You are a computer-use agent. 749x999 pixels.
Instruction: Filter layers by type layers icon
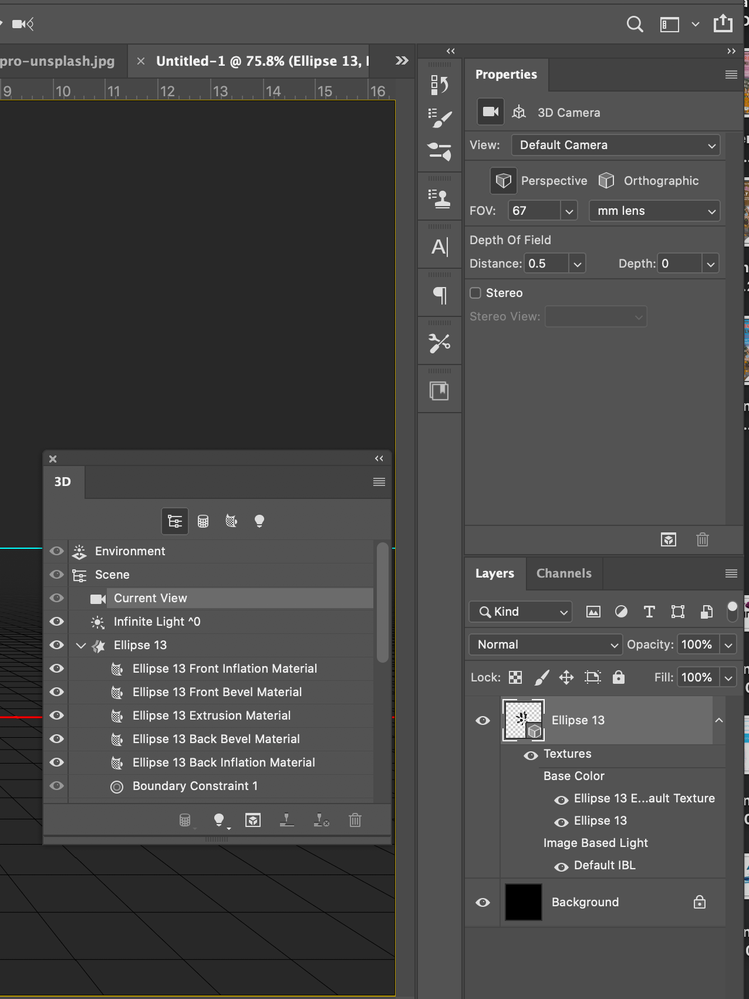pyautogui.click(x=649, y=612)
